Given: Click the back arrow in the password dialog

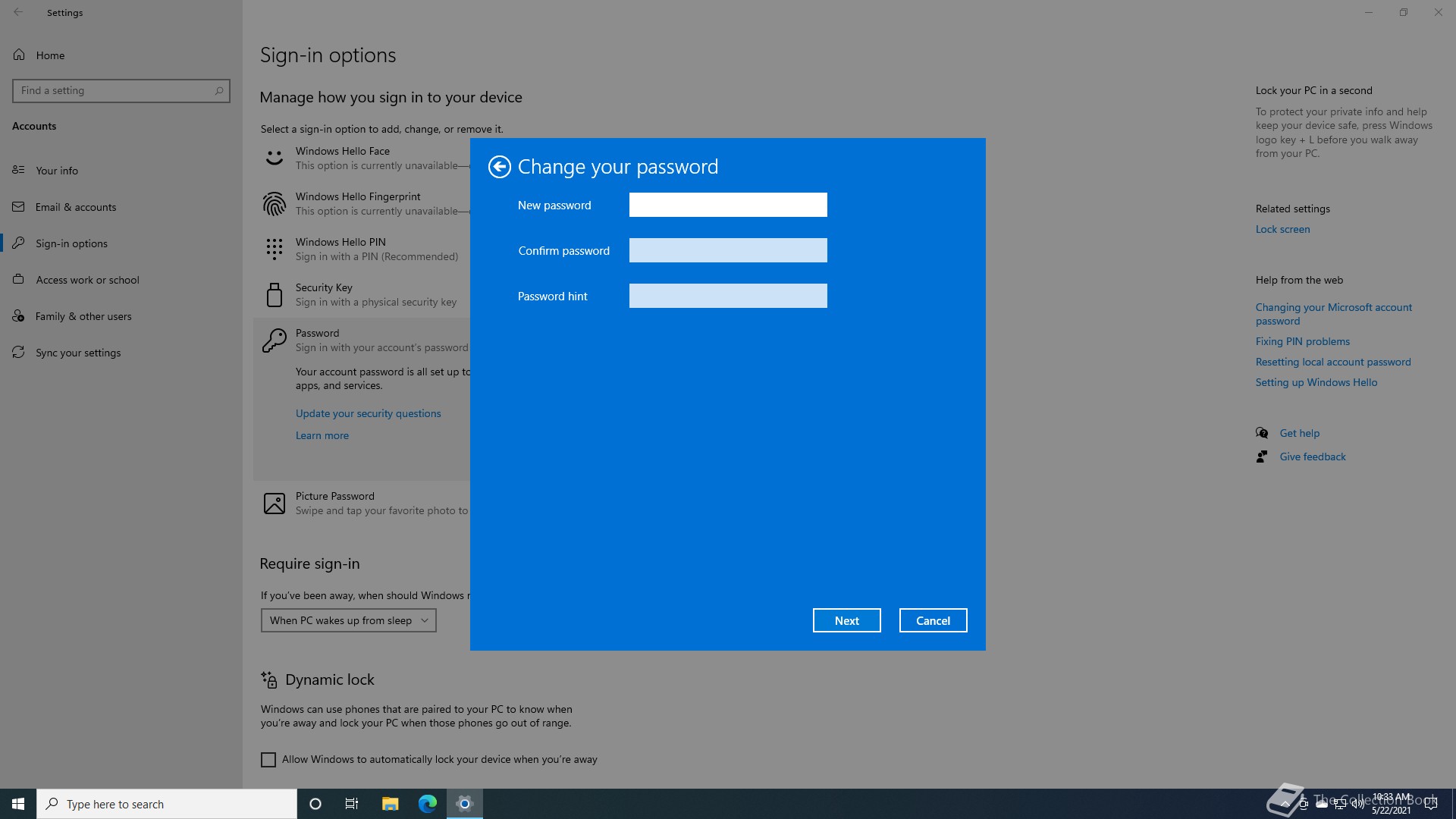Looking at the screenshot, I should pyautogui.click(x=499, y=166).
